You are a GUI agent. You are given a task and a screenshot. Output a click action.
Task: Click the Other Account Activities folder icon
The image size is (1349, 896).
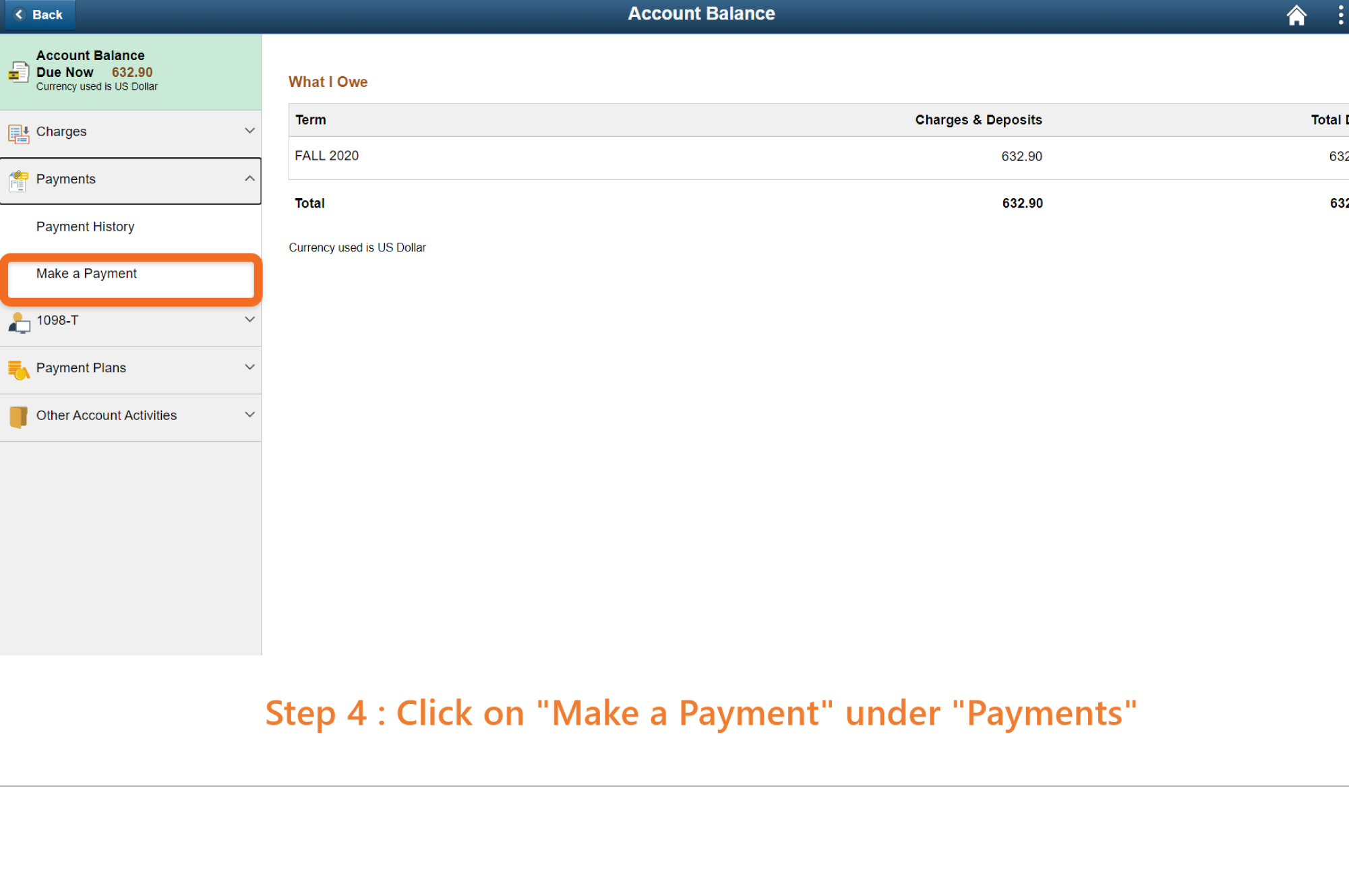tap(18, 417)
